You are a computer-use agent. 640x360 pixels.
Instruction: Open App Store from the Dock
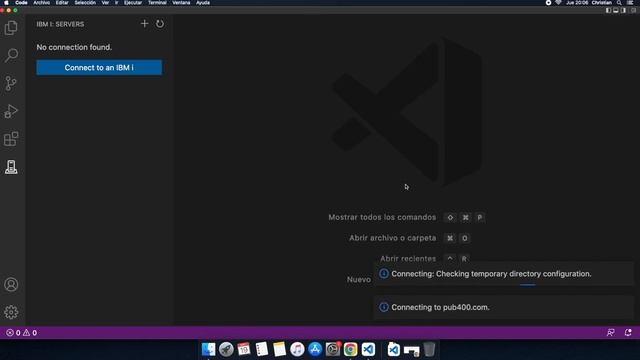[315, 349]
